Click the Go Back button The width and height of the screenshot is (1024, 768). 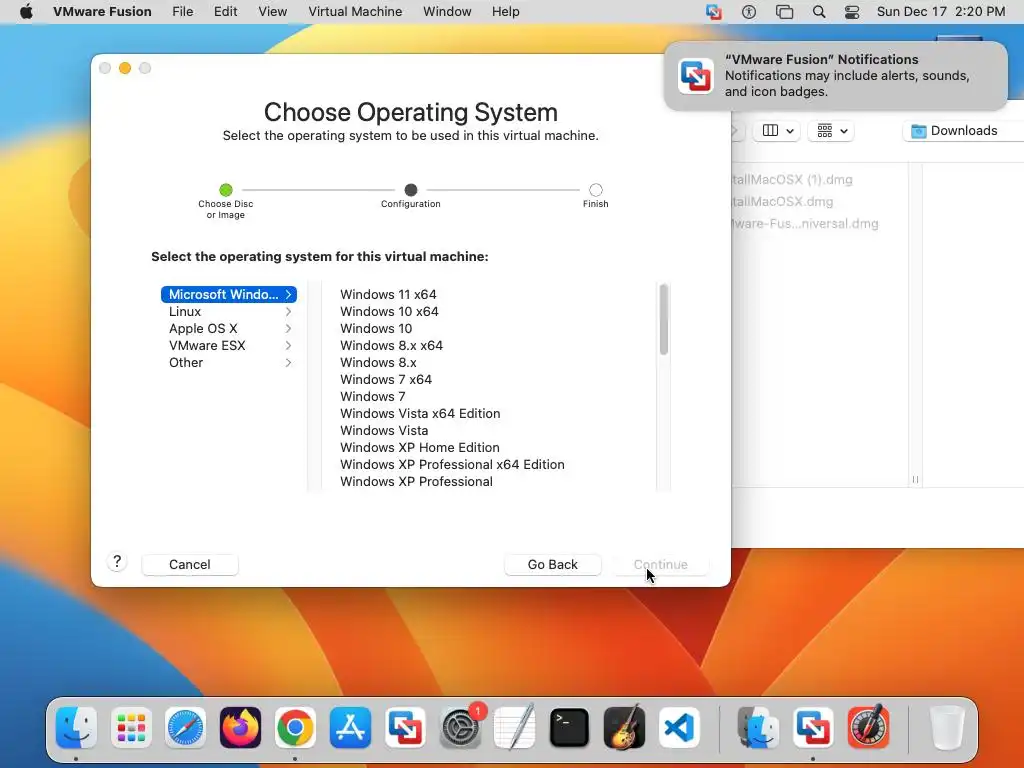[x=552, y=564]
